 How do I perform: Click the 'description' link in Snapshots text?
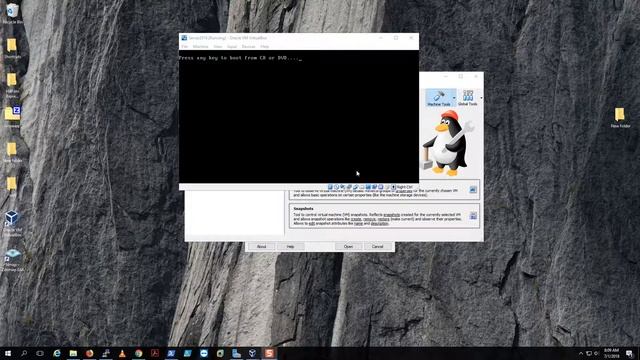(380, 224)
